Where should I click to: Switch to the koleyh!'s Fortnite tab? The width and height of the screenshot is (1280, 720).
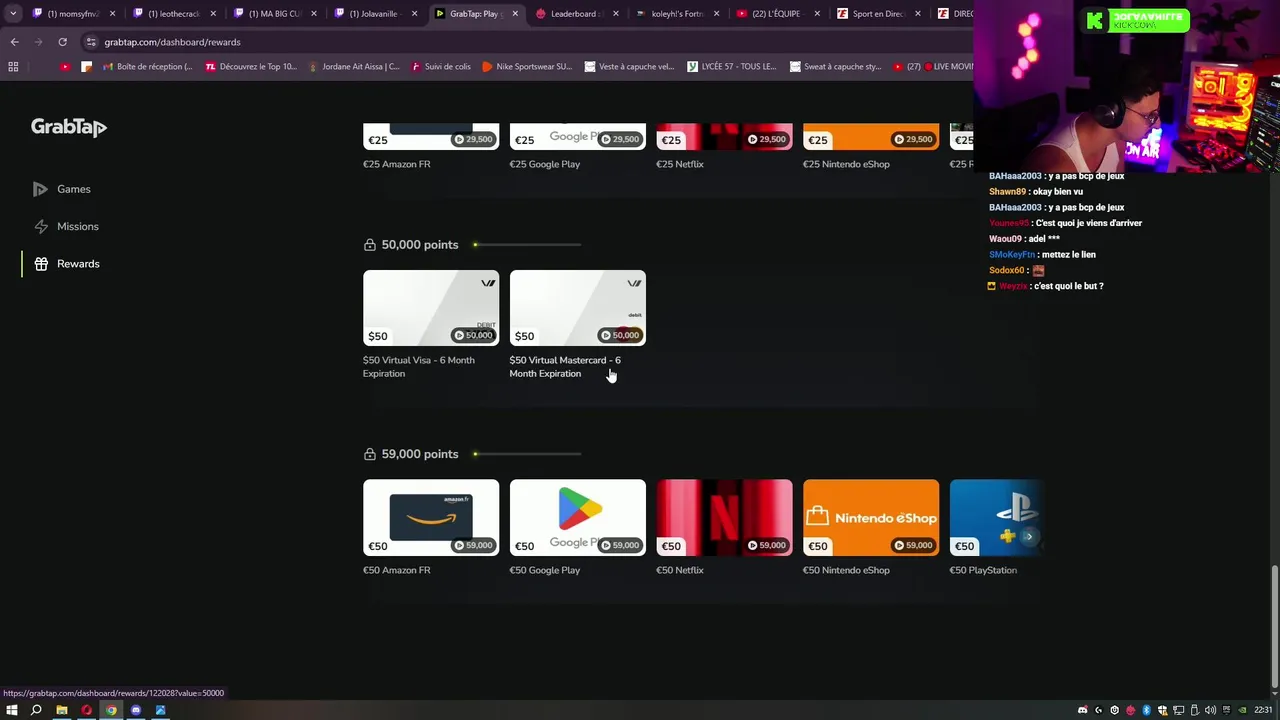point(676,14)
